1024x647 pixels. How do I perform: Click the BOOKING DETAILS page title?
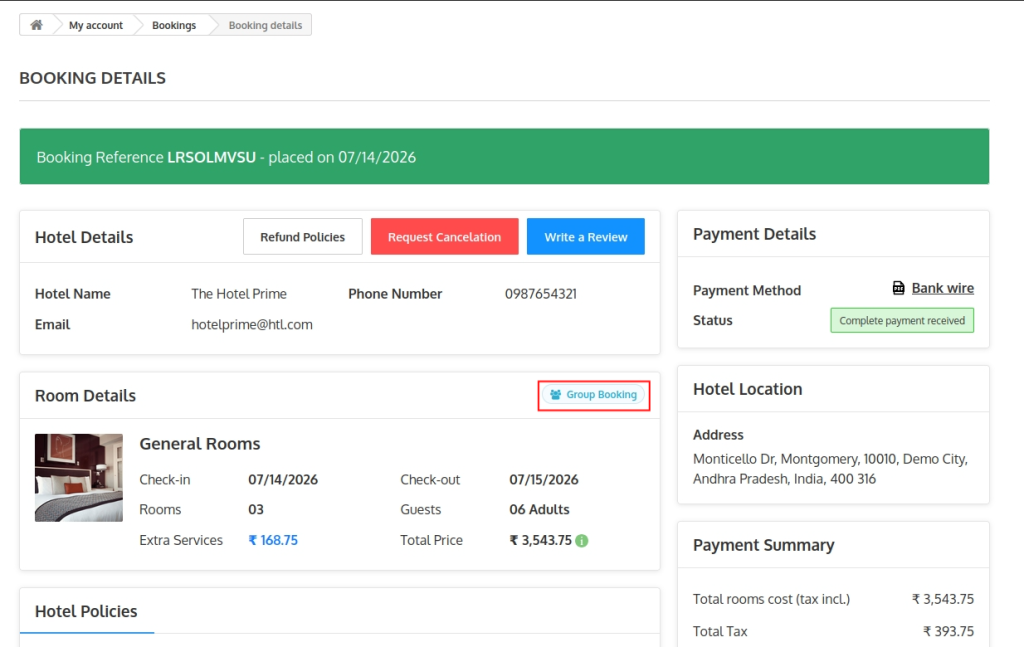pyautogui.click(x=93, y=78)
